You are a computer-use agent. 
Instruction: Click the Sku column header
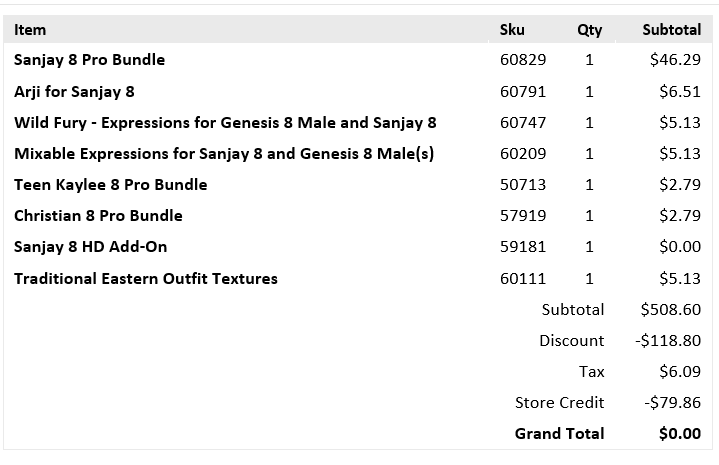[x=512, y=30]
